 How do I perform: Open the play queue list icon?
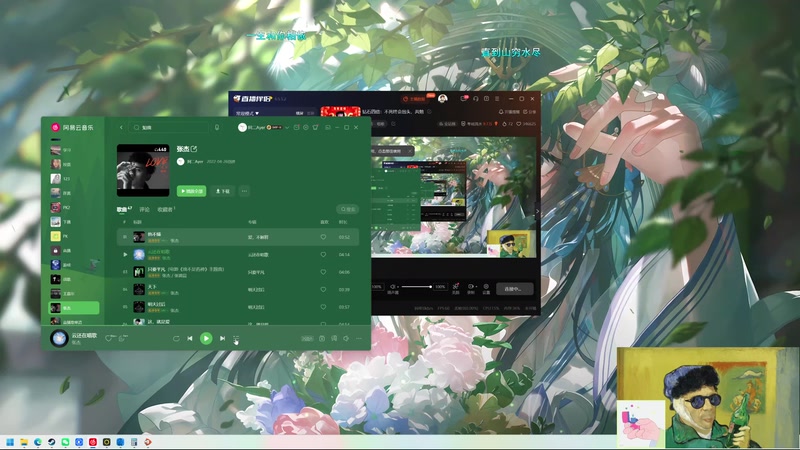tap(236, 338)
